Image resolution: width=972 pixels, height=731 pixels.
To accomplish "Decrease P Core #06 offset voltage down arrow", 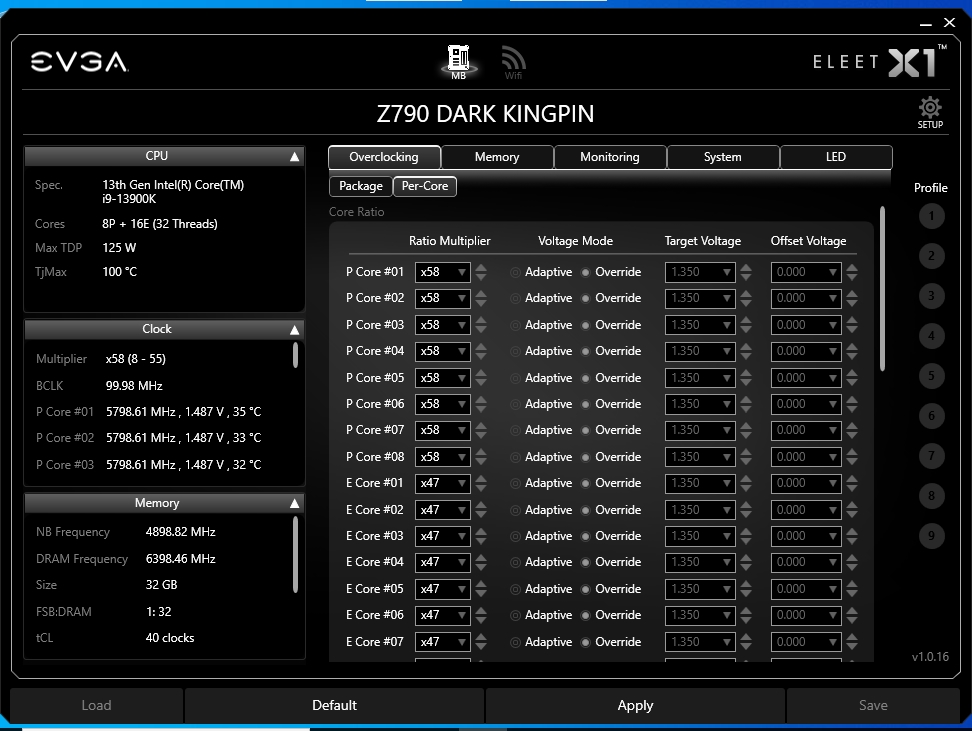I will pyautogui.click(x=852, y=409).
